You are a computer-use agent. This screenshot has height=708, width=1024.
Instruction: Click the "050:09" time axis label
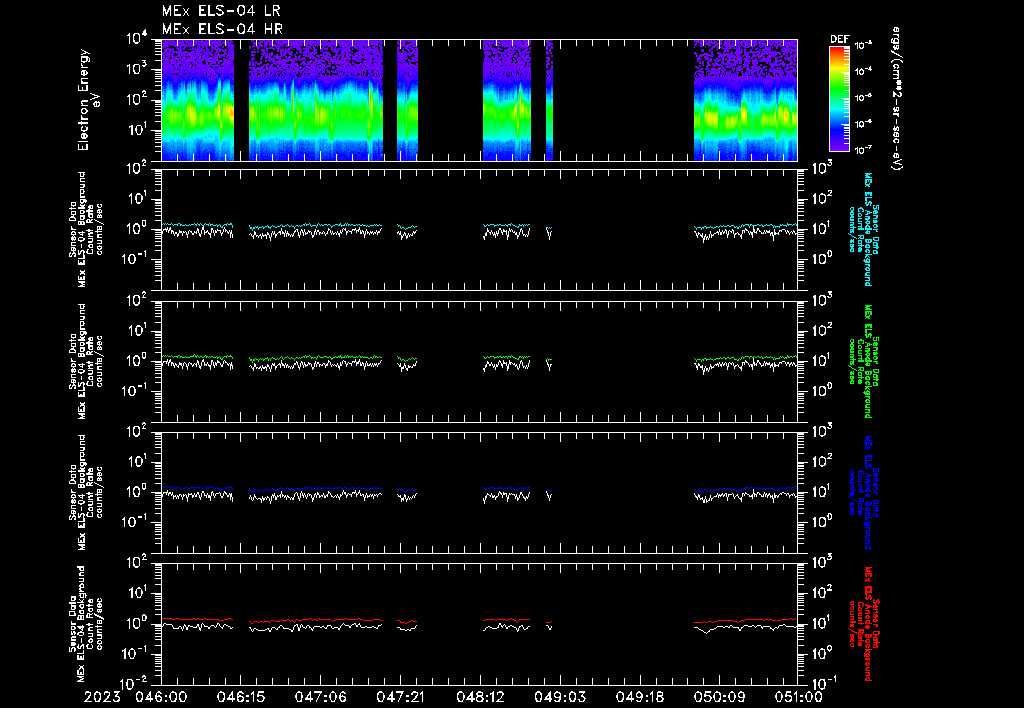pos(719,697)
